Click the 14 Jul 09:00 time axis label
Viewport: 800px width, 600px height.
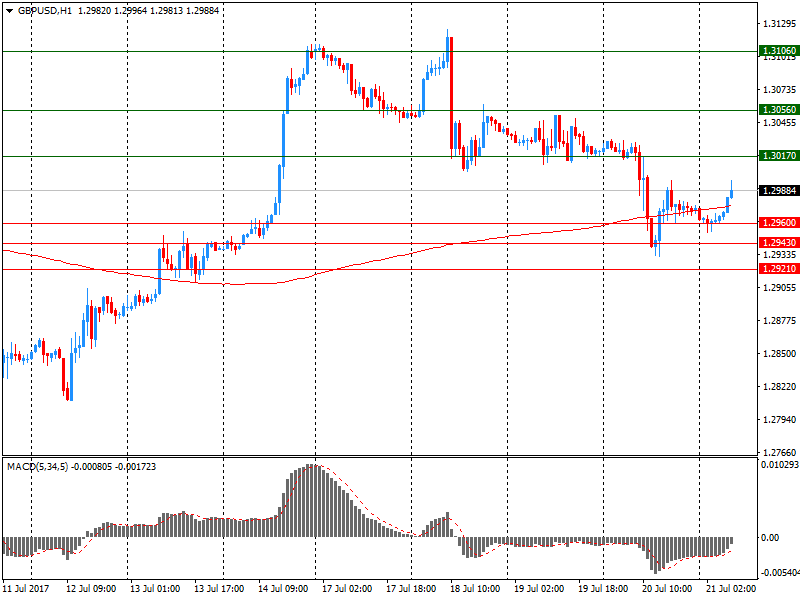tap(283, 588)
